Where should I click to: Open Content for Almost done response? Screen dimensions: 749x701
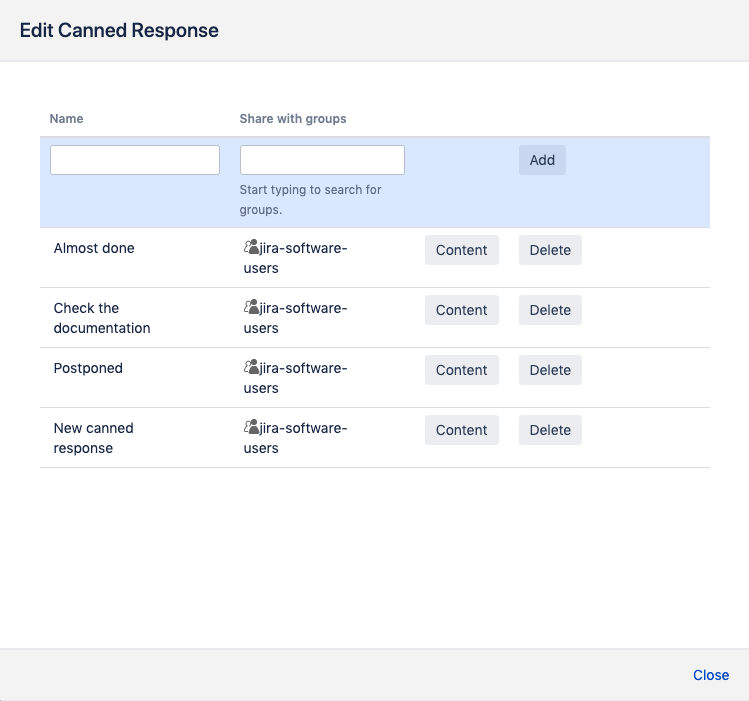coord(461,250)
